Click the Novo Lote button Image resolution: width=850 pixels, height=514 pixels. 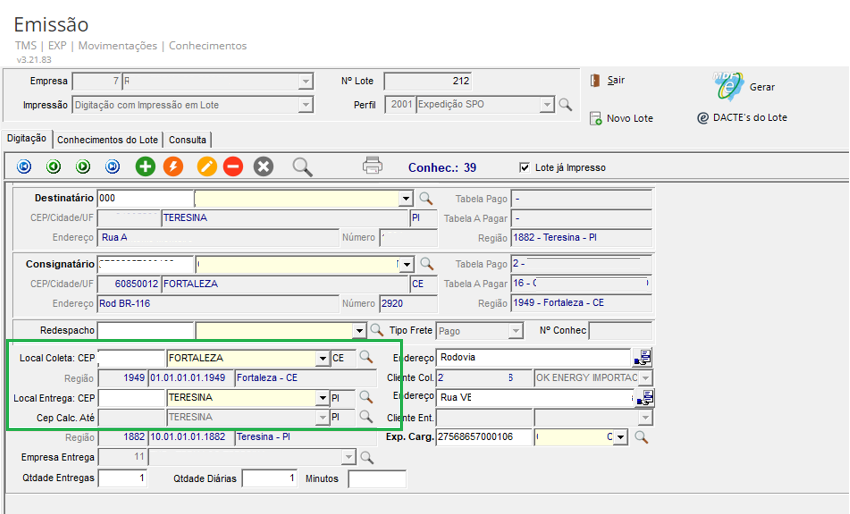pyautogui.click(x=621, y=118)
